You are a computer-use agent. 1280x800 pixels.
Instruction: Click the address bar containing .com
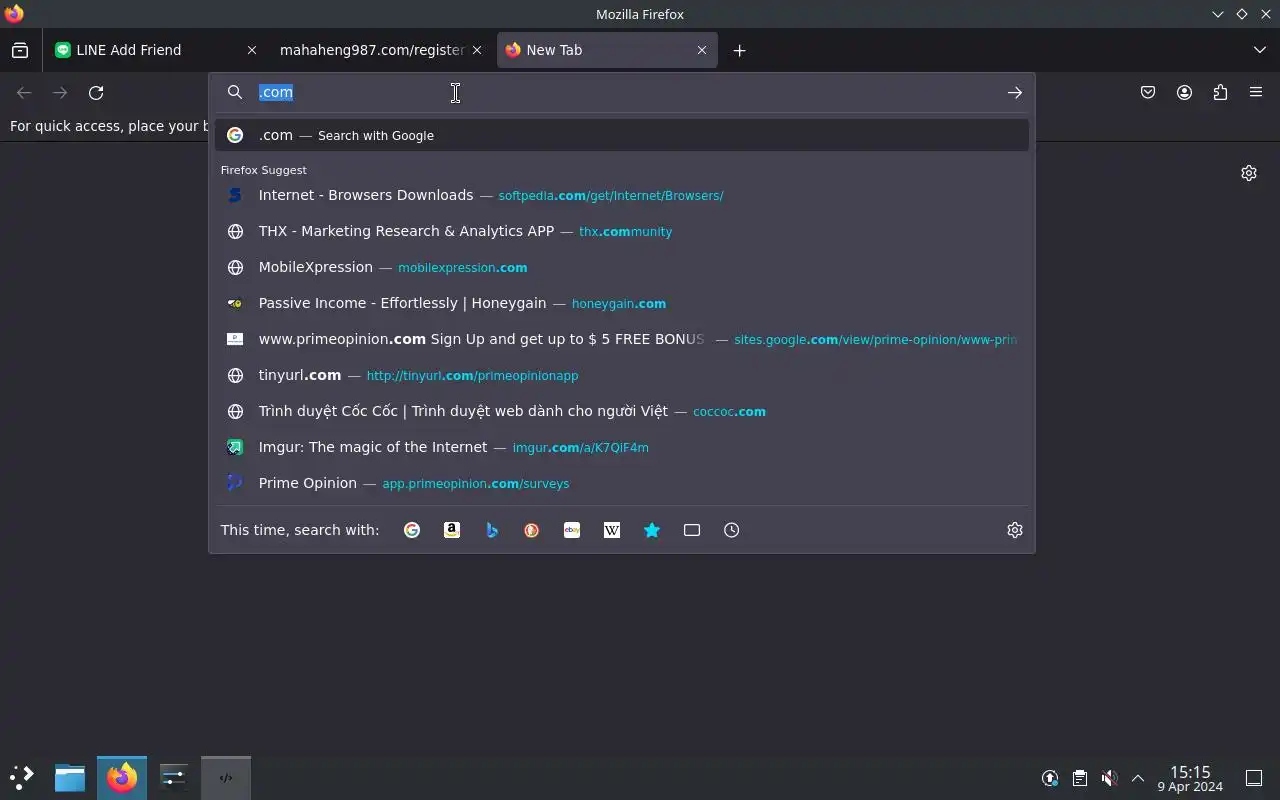tap(620, 92)
